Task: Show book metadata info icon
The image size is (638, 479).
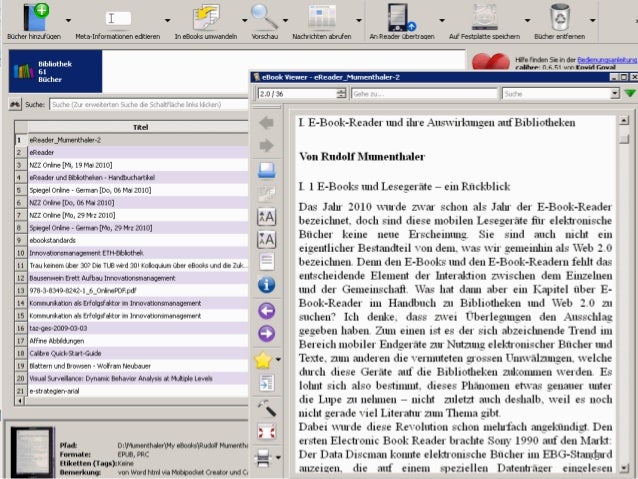Action: (x=267, y=285)
